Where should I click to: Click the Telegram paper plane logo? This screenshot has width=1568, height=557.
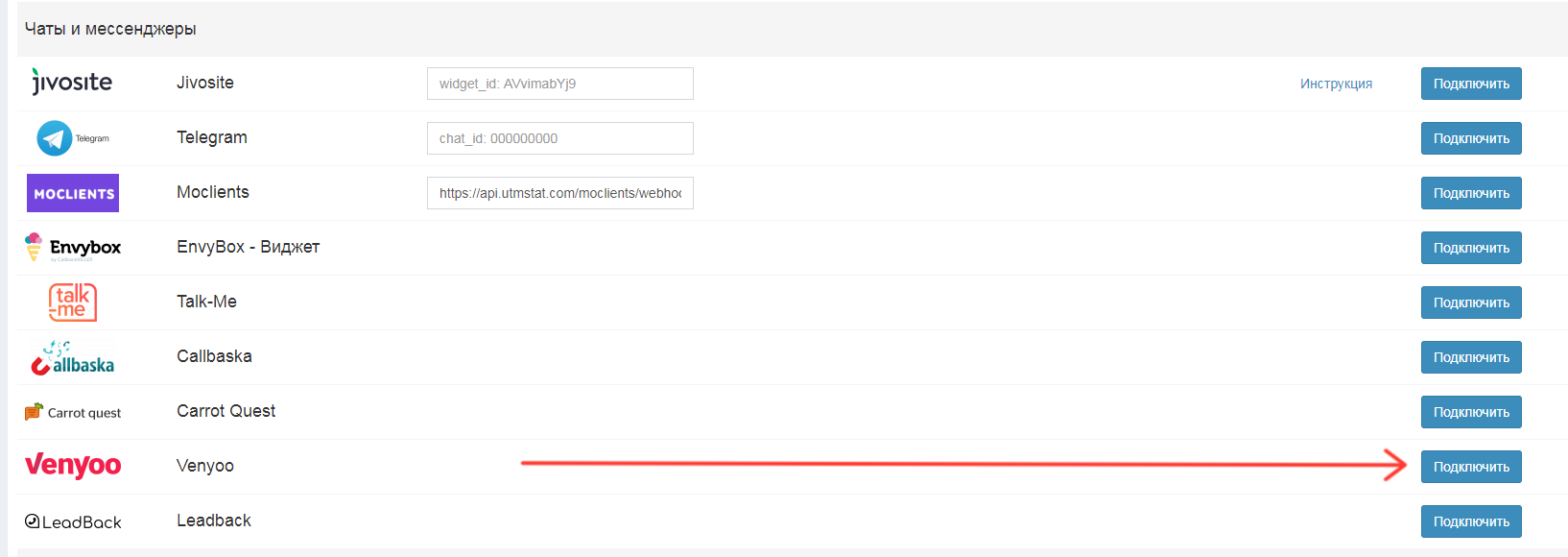pos(55,138)
